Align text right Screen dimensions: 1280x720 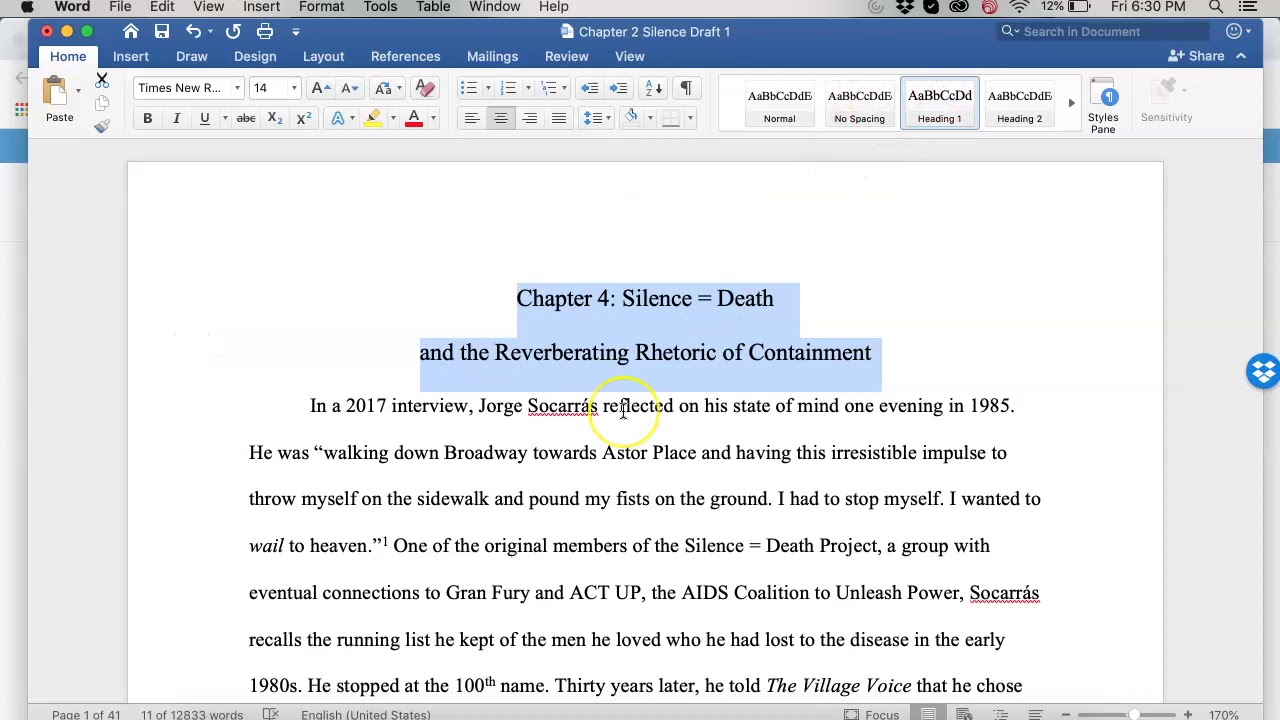point(530,118)
